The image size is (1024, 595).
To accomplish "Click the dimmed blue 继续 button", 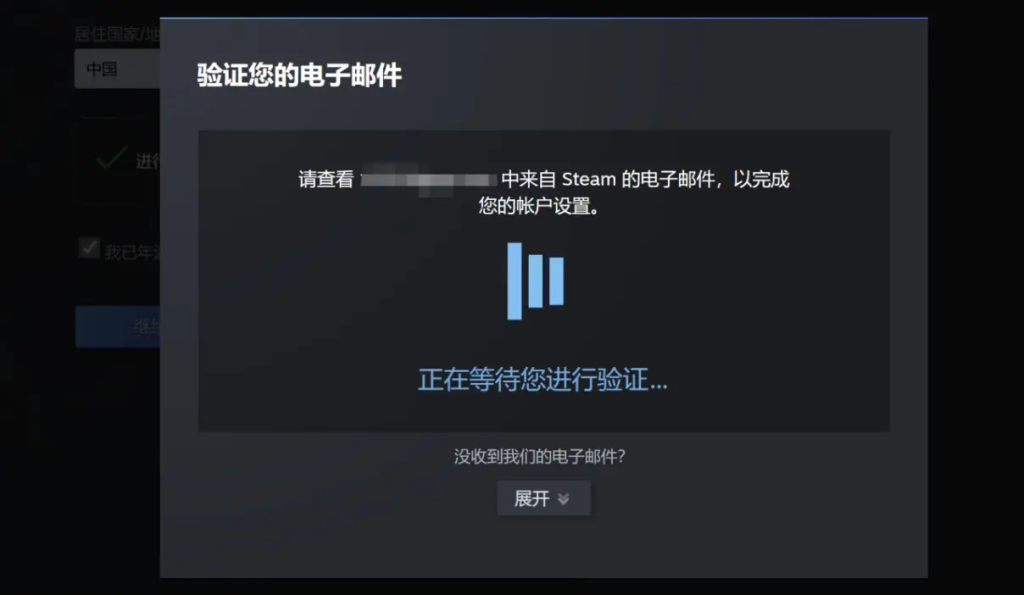I will click(118, 327).
